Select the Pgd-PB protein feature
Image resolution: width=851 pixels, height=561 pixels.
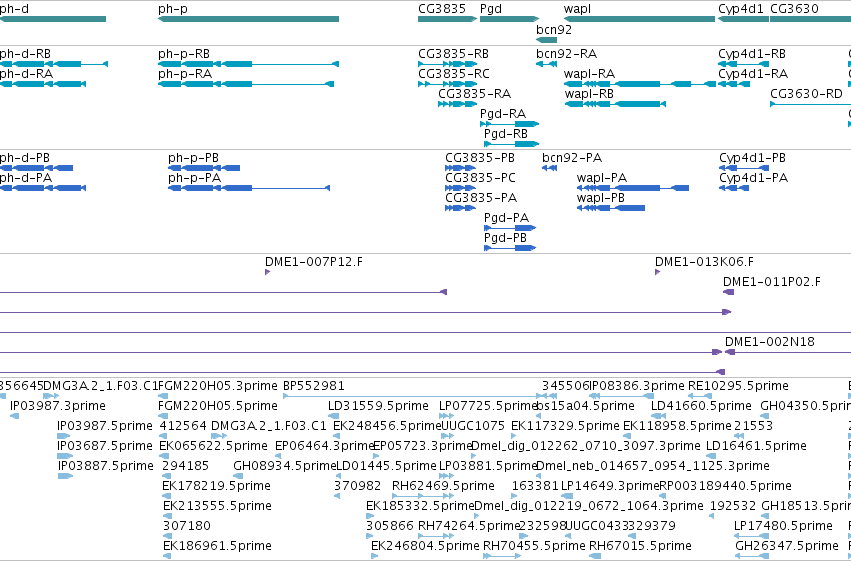coord(510,248)
